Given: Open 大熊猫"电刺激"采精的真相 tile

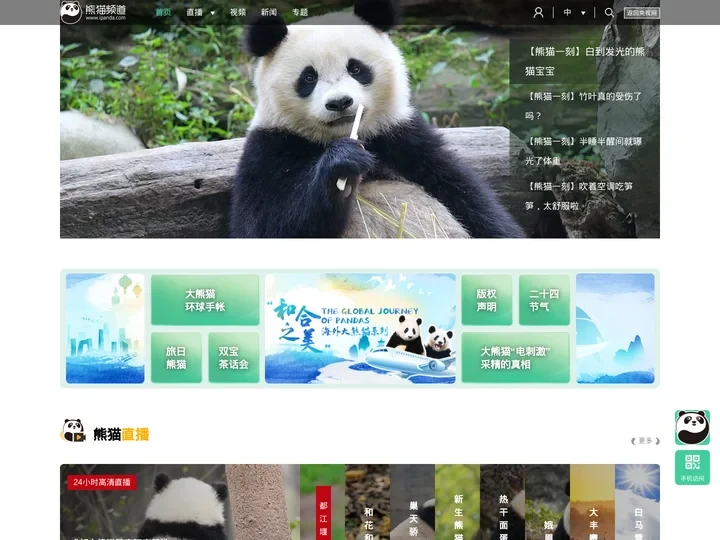Looking at the screenshot, I should tap(516, 357).
